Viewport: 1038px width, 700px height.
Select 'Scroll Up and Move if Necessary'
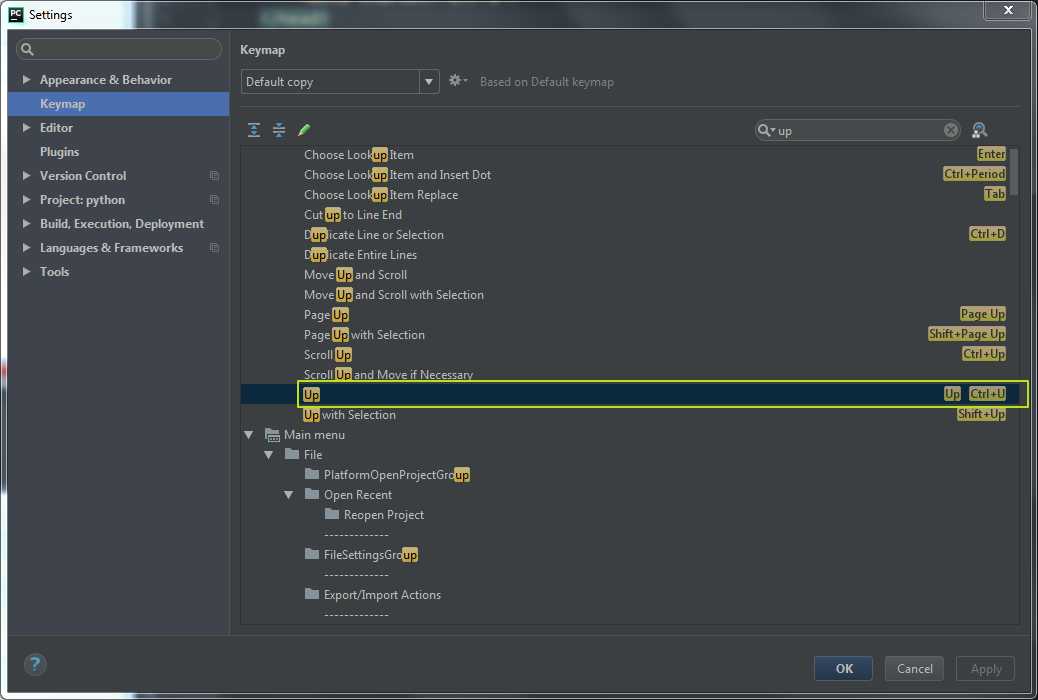point(389,374)
